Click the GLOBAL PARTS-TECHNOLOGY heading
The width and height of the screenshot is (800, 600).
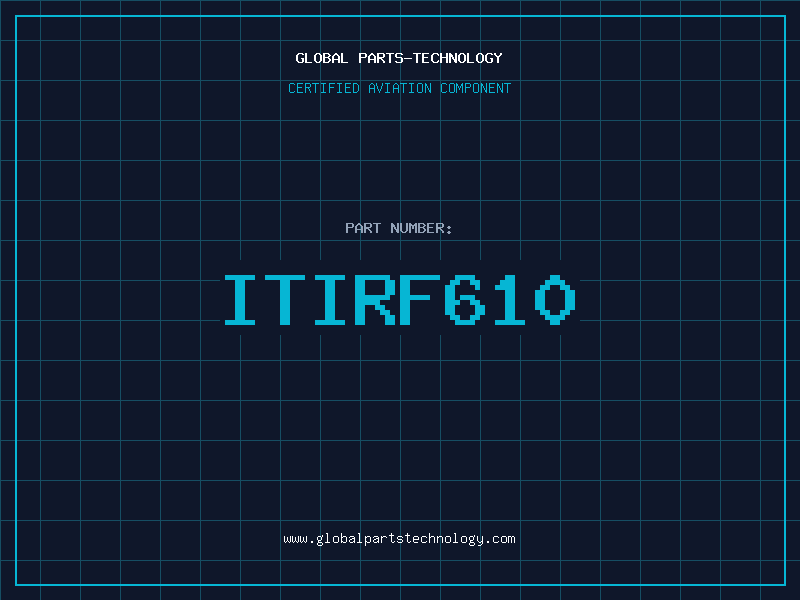[x=399, y=58]
